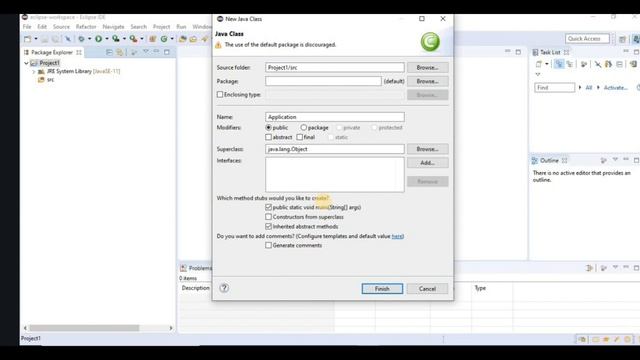This screenshot has height=360, width=640.
Task: Open the Coverage dropdown arrow
Action: point(124,39)
